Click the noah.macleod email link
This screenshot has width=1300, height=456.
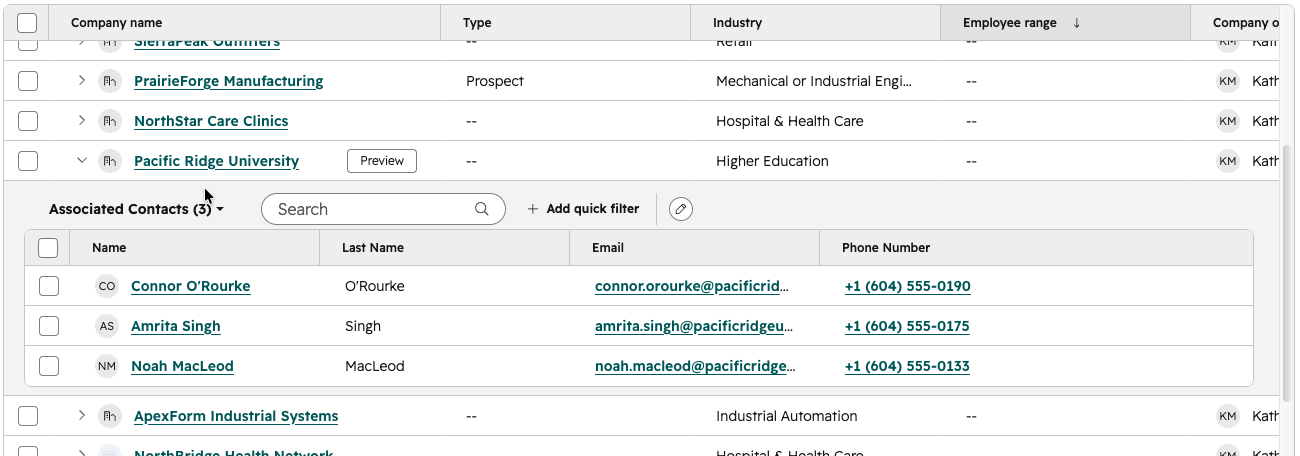click(695, 366)
